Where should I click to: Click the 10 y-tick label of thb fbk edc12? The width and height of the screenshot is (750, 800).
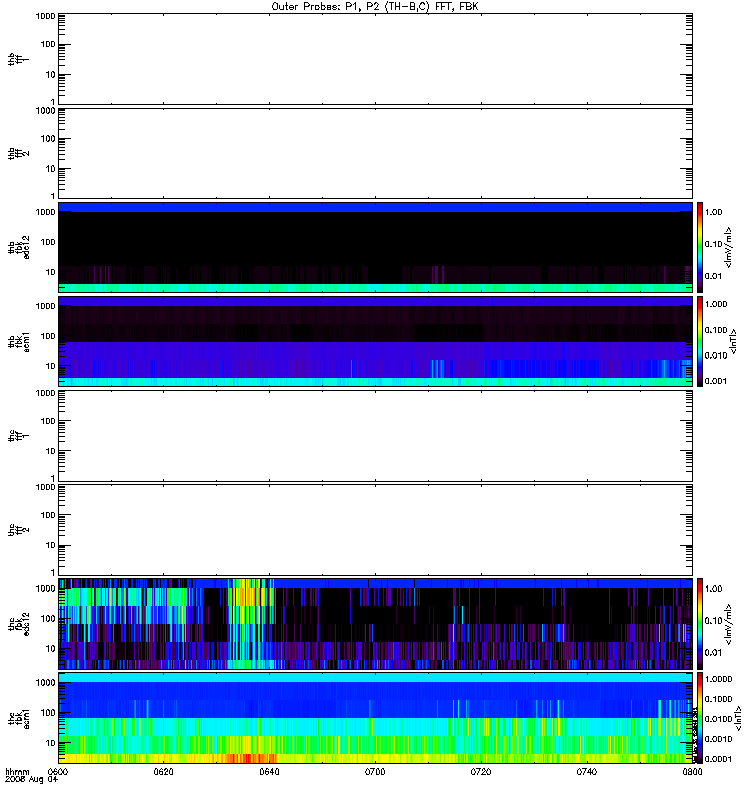pyautogui.click(x=51, y=272)
